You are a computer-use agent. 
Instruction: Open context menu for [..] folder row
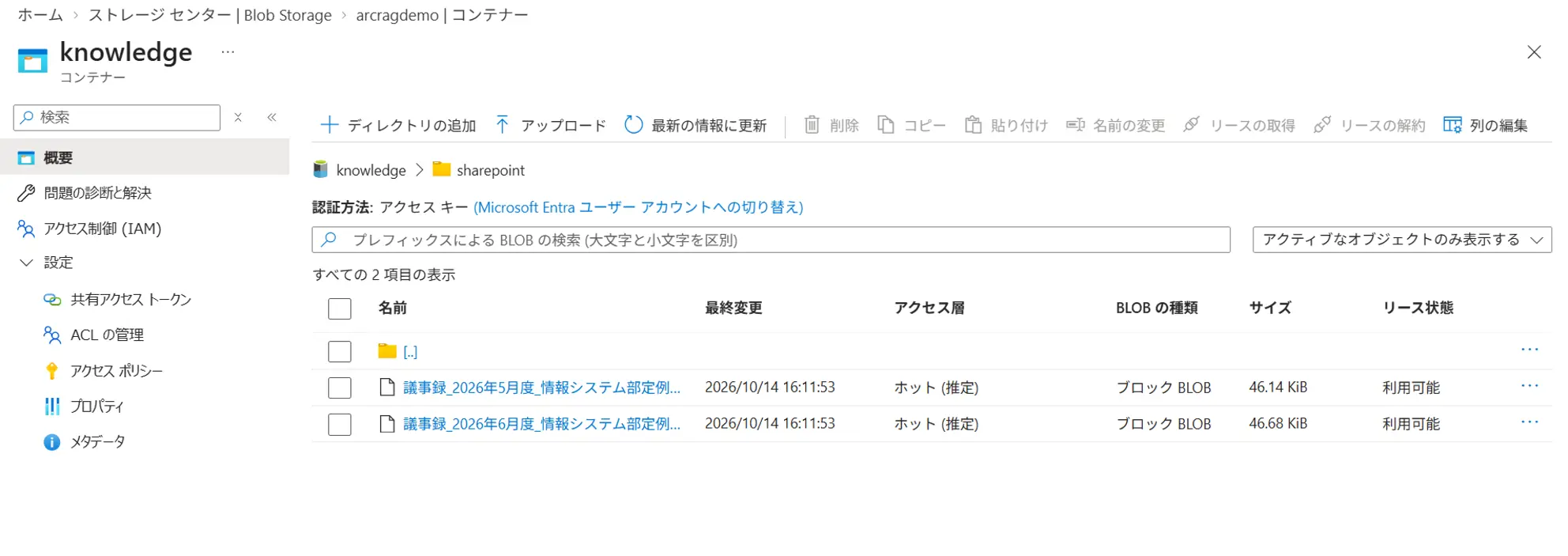[1529, 350]
